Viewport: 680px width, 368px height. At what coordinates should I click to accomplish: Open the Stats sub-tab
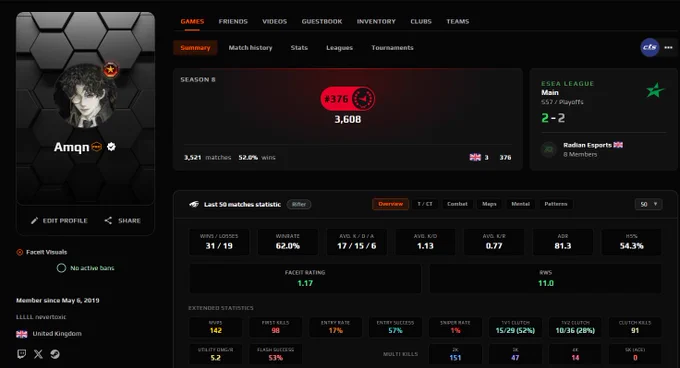pos(299,48)
